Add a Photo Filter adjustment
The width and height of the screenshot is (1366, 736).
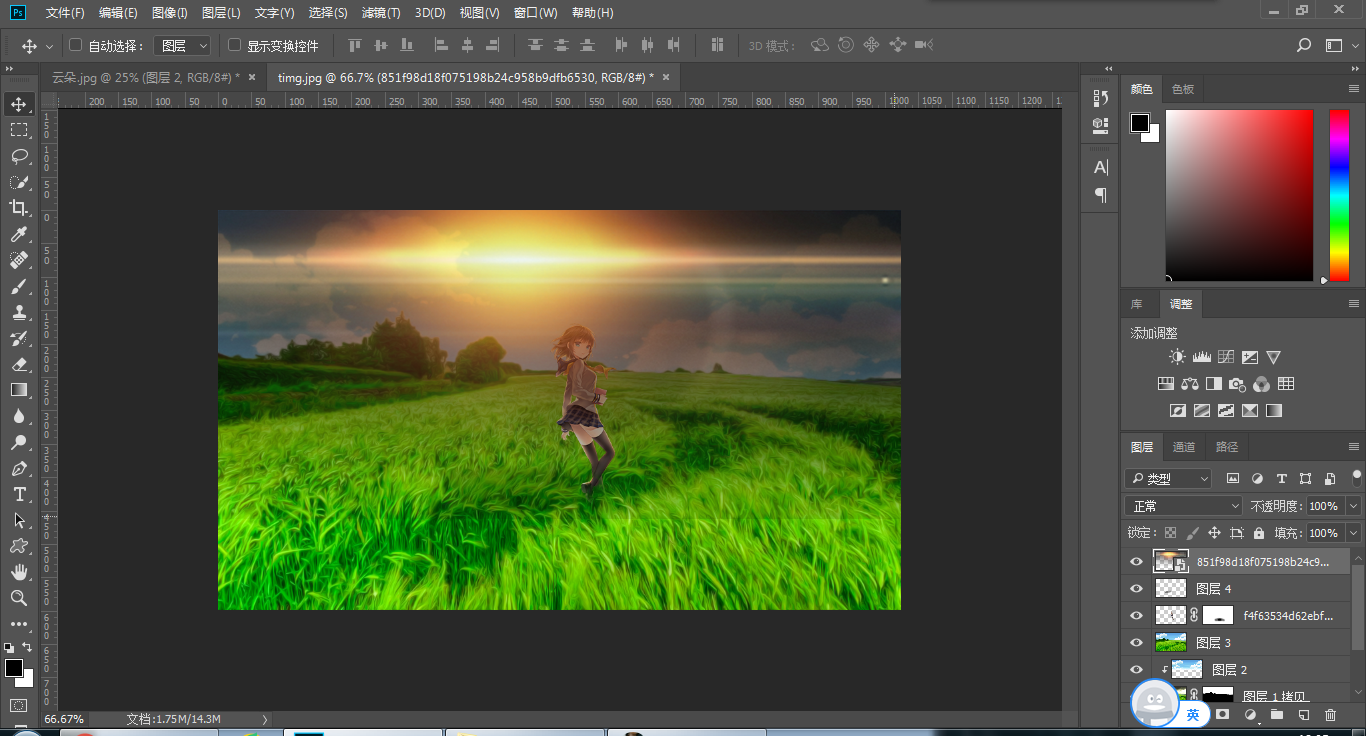1238,384
